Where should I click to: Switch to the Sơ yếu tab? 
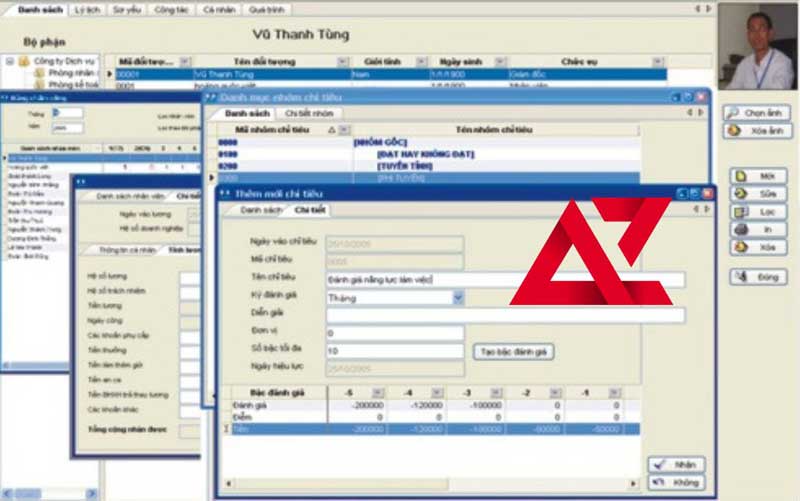pos(127,10)
